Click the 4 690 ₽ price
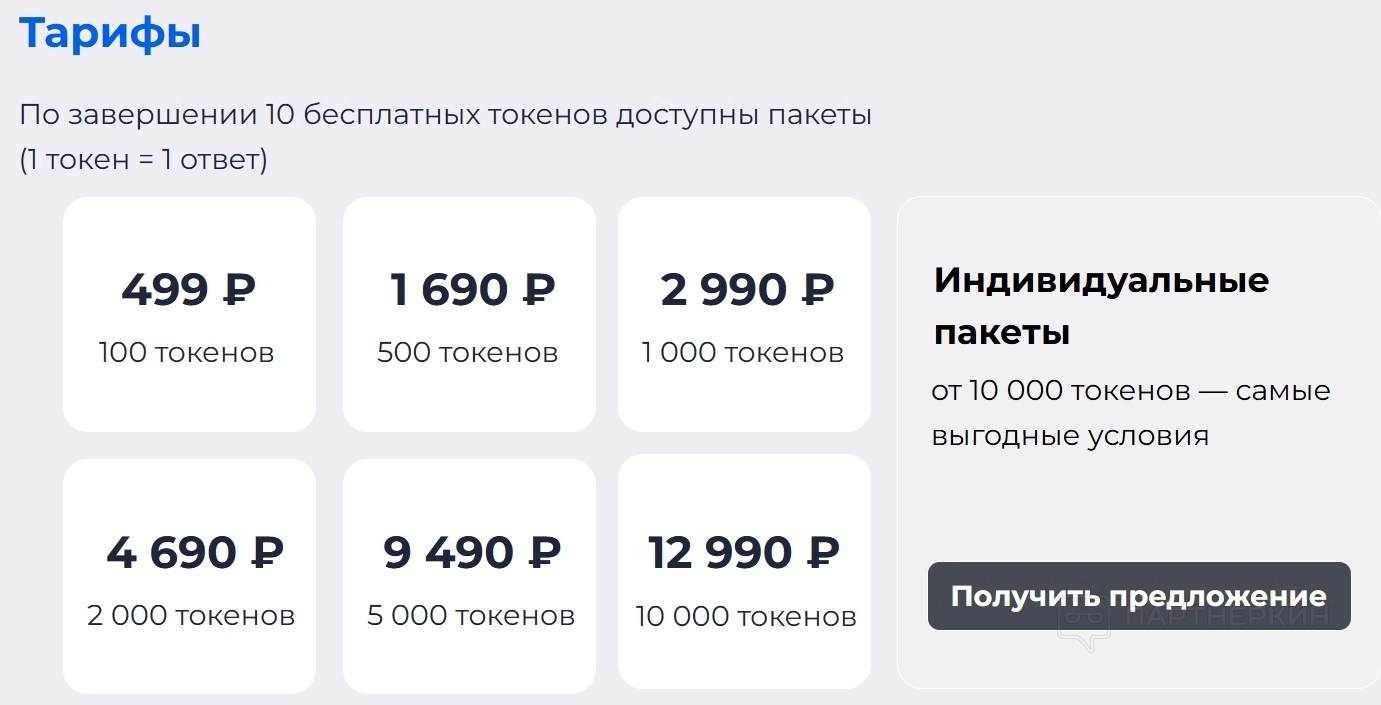 (195, 552)
